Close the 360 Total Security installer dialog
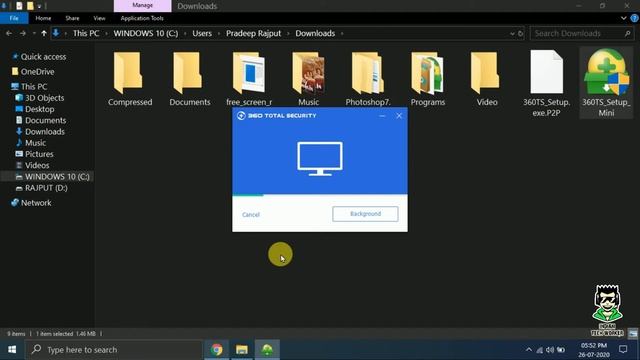 [399, 116]
